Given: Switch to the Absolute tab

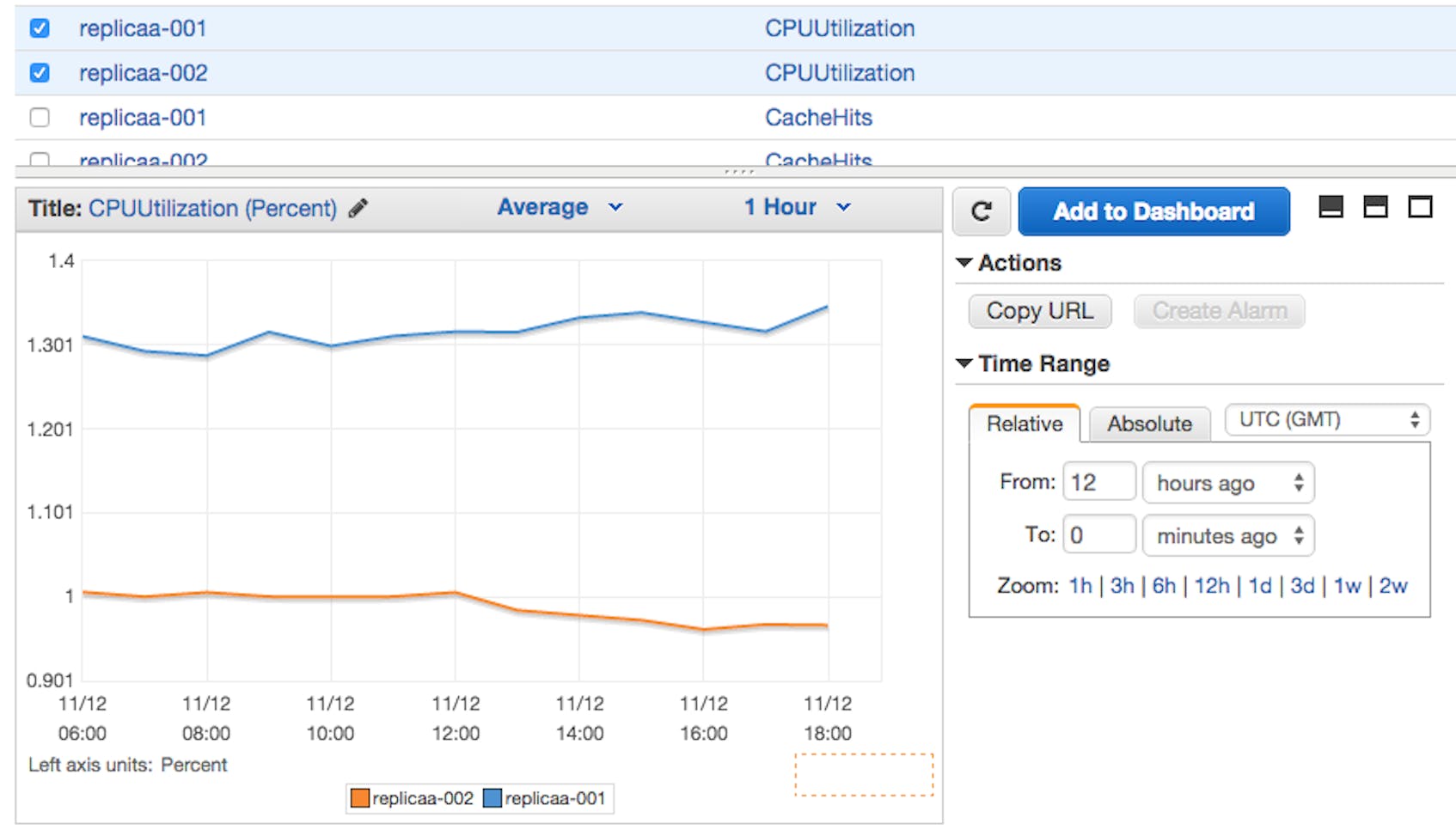Looking at the screenshot, I should pyautogui.click(x=1149, y=424).
